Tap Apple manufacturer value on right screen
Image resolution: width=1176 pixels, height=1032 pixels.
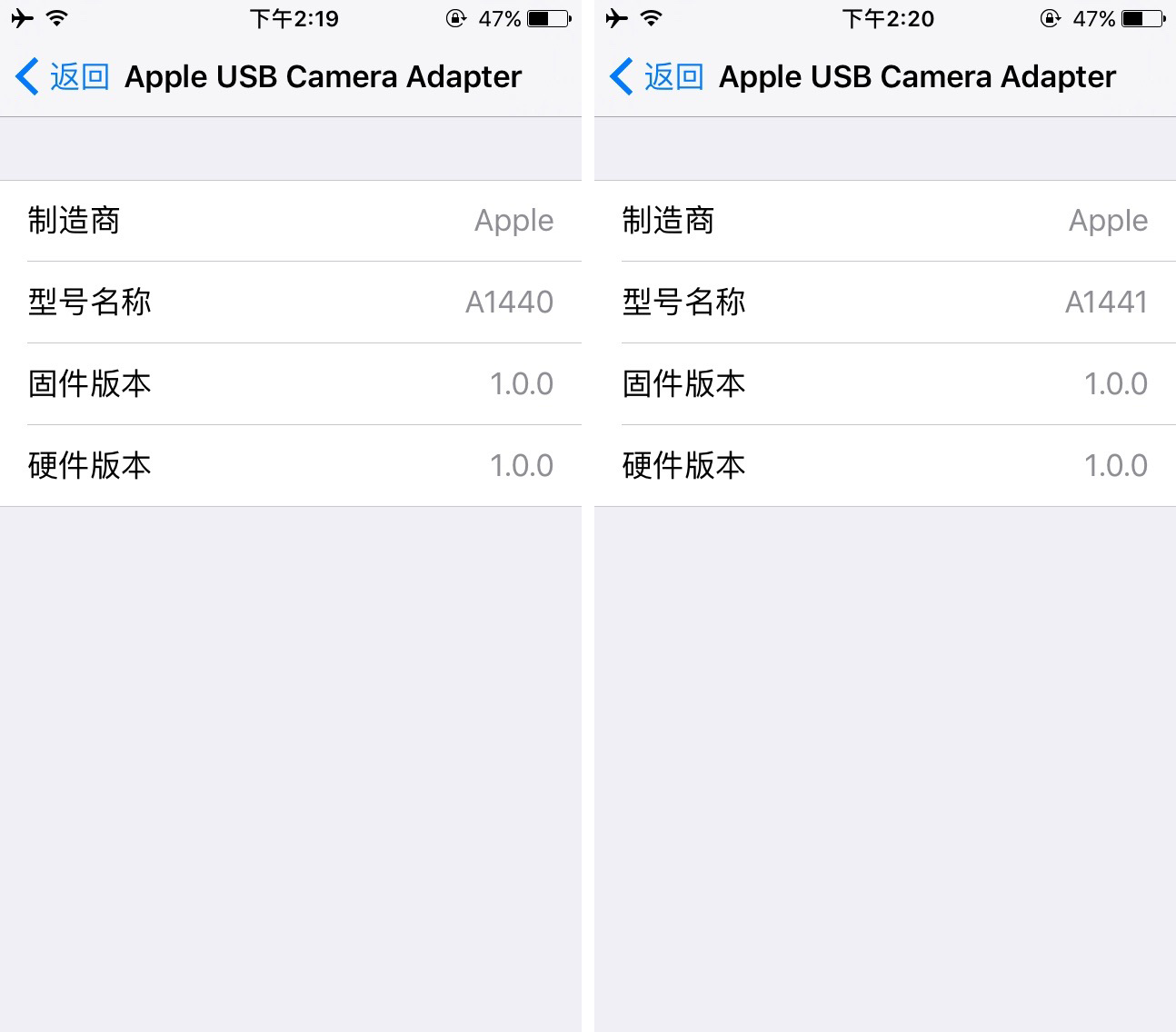click(x=1108, y=221)
